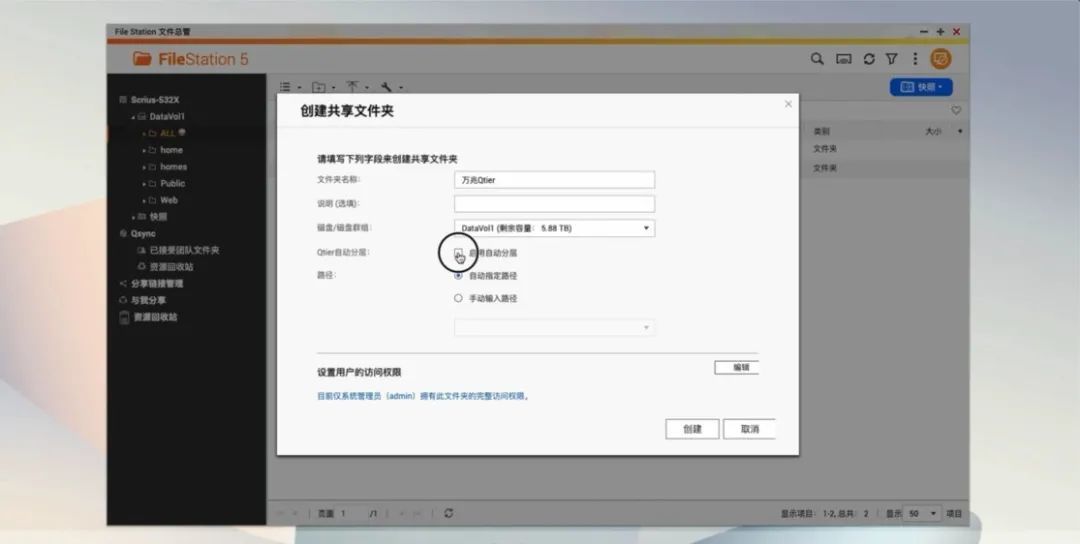Click the search magnifier icon
The height and width of the screenshot is (544, 1080).
pos(817,59)
